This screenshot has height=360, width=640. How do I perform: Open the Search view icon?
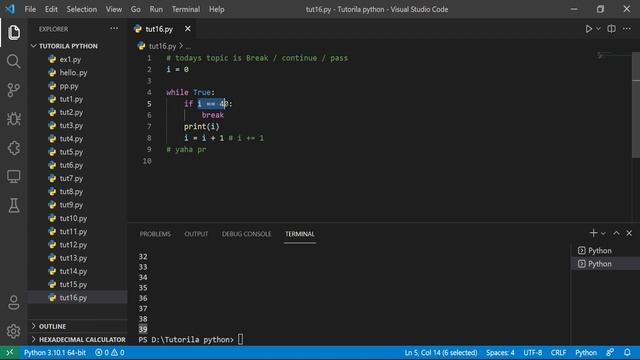tap(13, 61)
